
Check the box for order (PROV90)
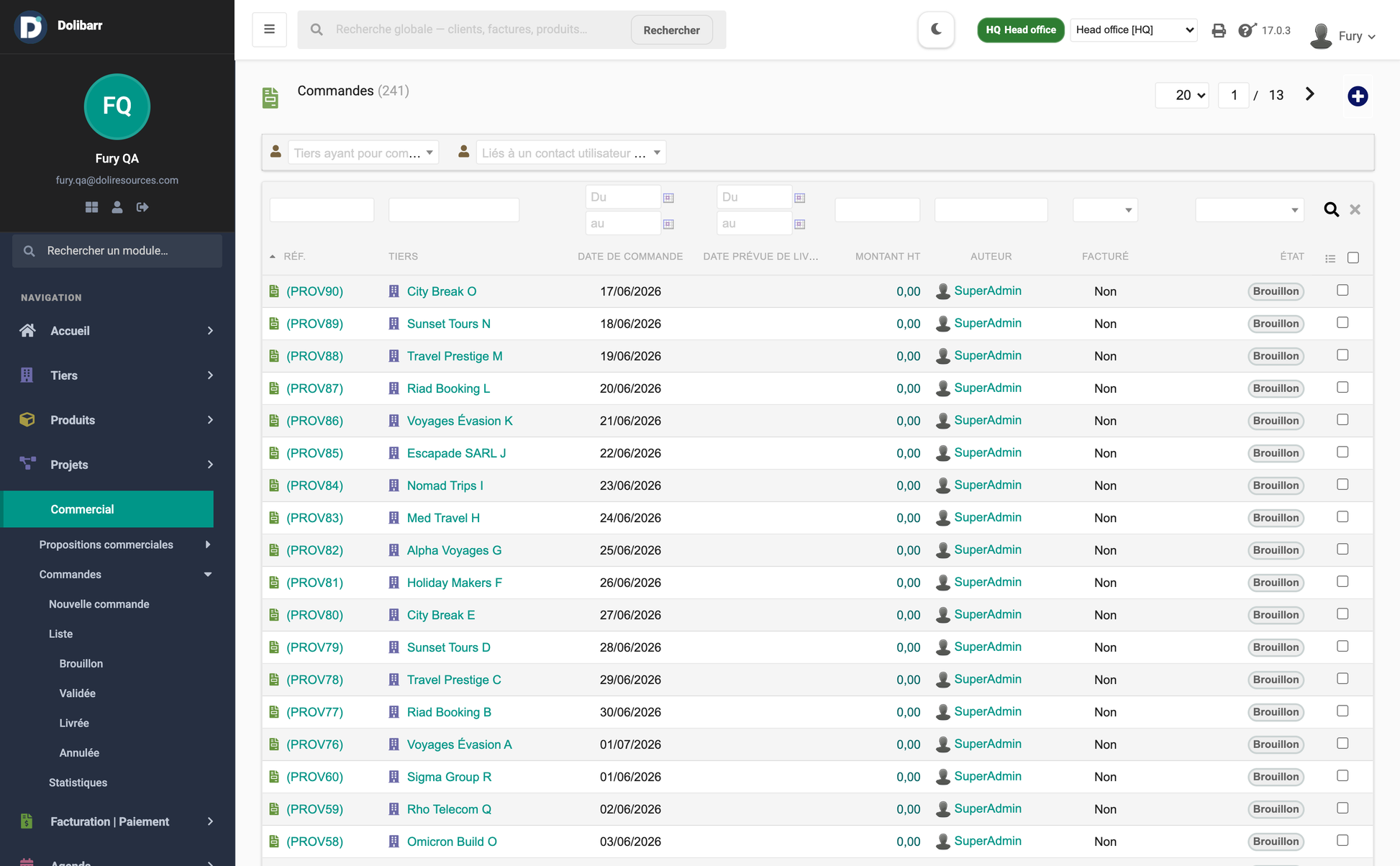coord(1342,291)
